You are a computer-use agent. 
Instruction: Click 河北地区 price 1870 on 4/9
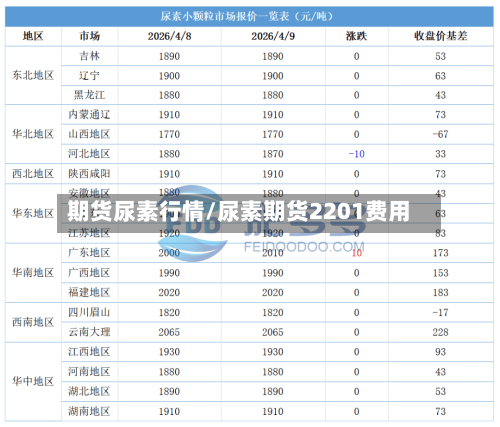coord(273,154)
